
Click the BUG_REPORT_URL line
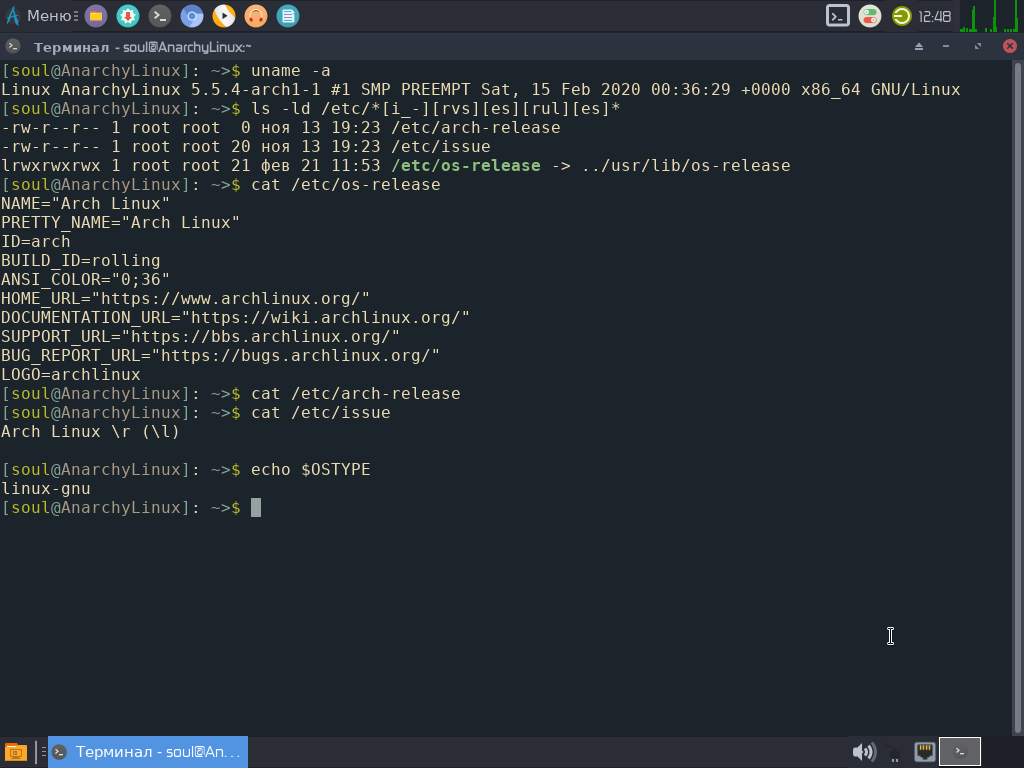click(220, 355)
